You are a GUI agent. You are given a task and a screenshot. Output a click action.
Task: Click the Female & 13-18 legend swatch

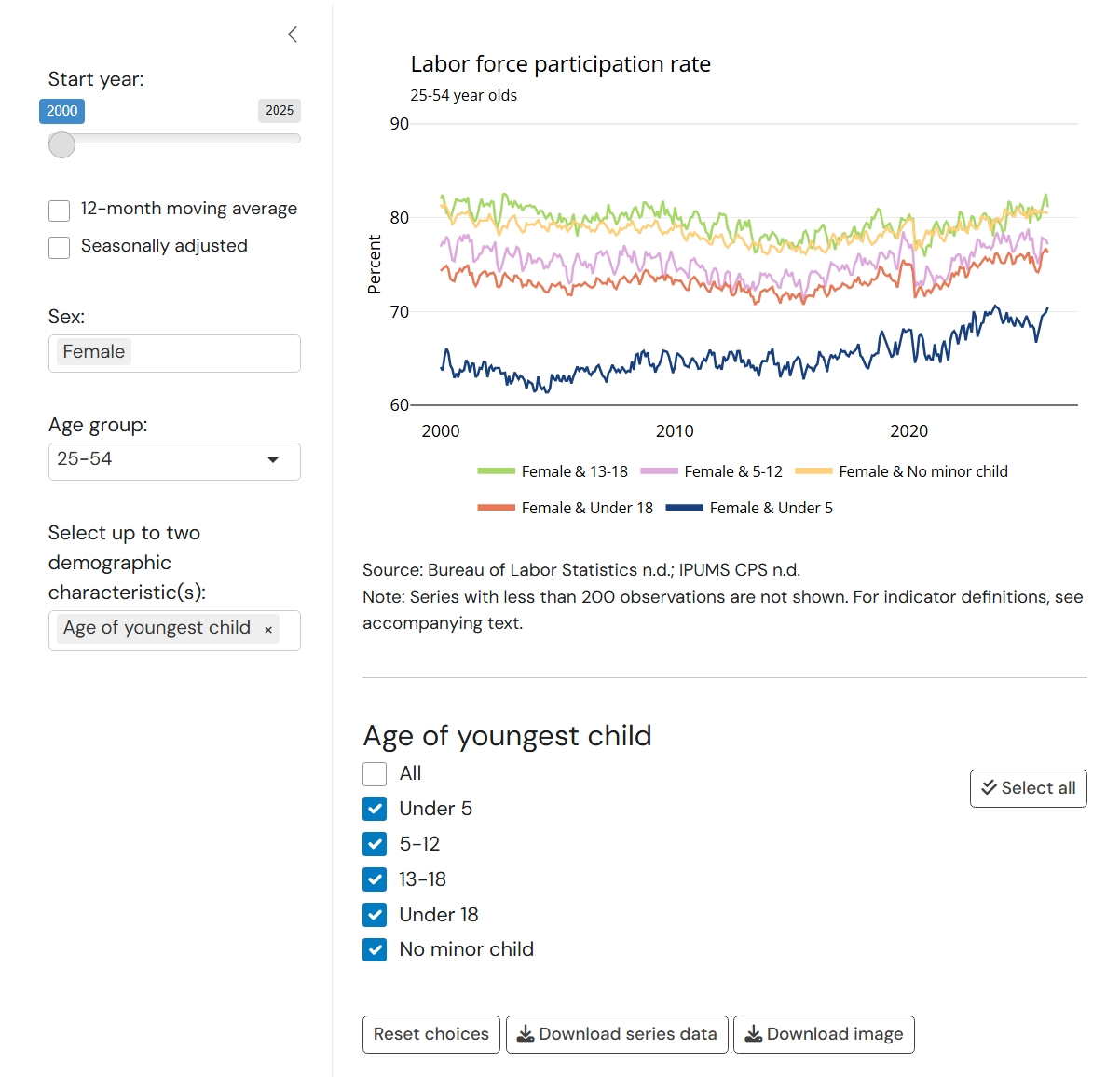click(496, 471)
